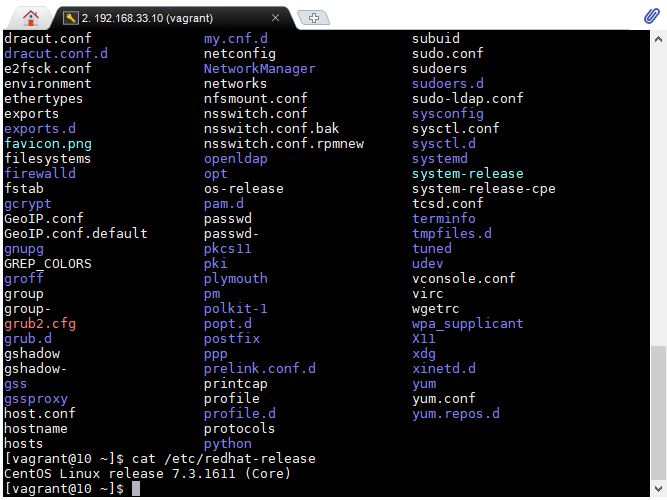
Task: Click the system-release entry
Action: click(467, 174)
